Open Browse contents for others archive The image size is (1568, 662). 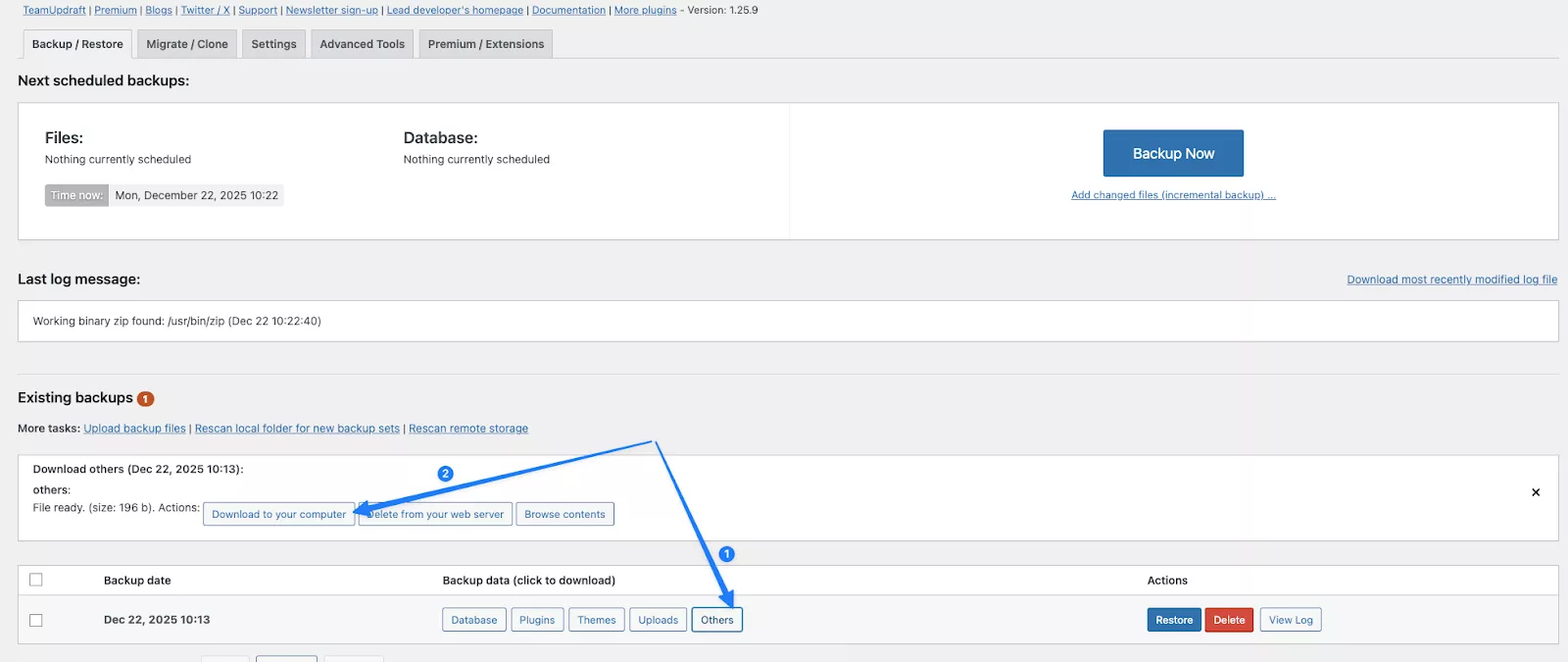(x=564, y=514)
